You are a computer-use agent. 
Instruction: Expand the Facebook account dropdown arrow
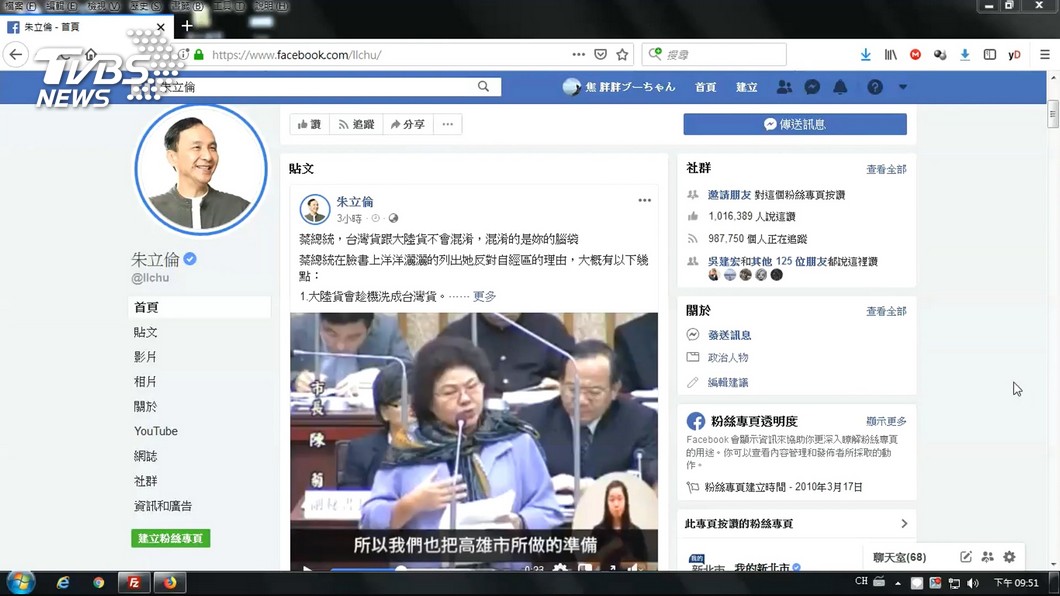(x=903, y=87)
